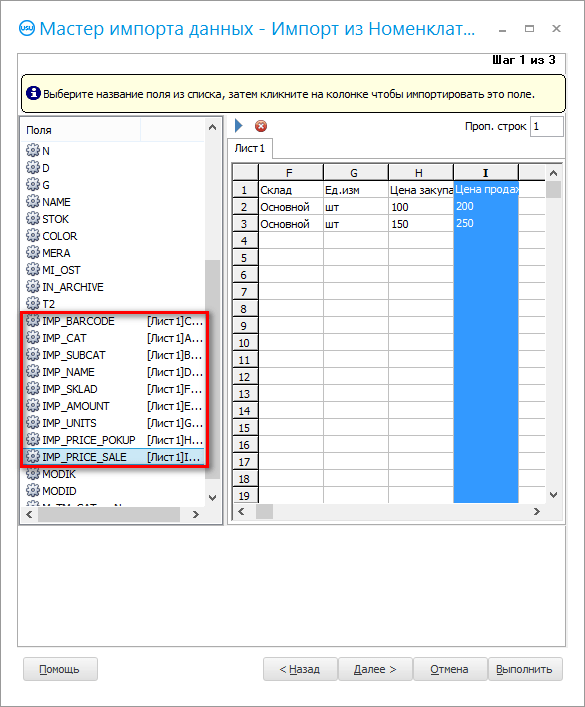Viewport: 585px width, 707px height.
Task: Open the Лист1 sheet tab
Action: 250,148
